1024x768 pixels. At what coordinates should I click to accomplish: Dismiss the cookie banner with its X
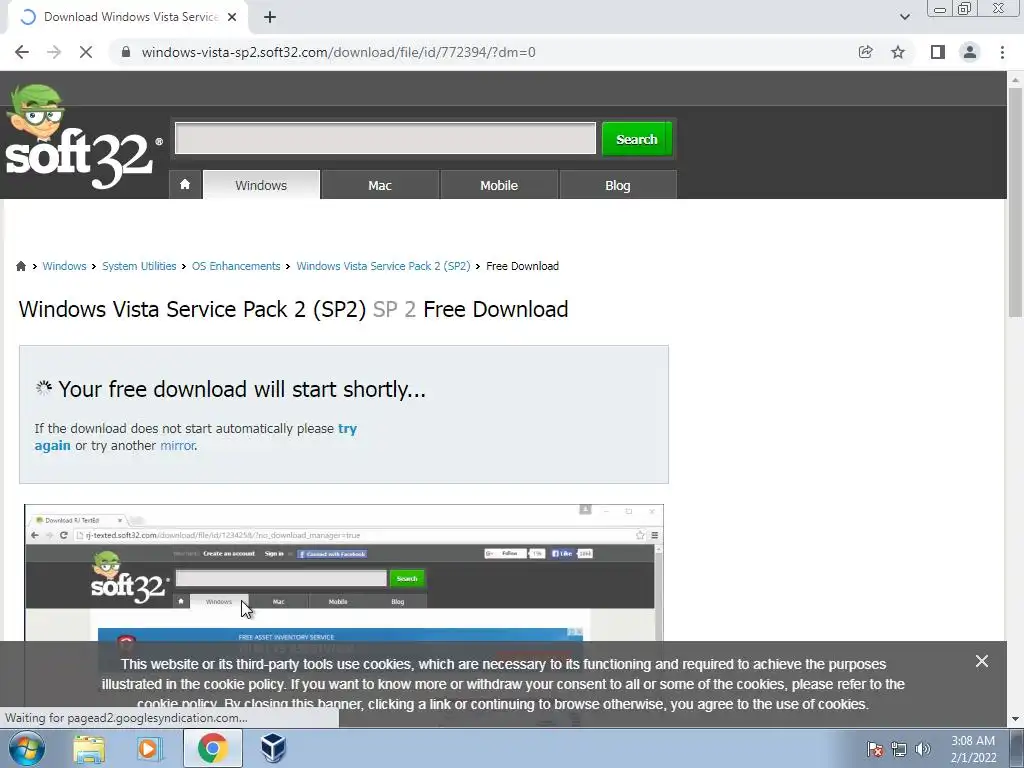(x=982, y=662)
